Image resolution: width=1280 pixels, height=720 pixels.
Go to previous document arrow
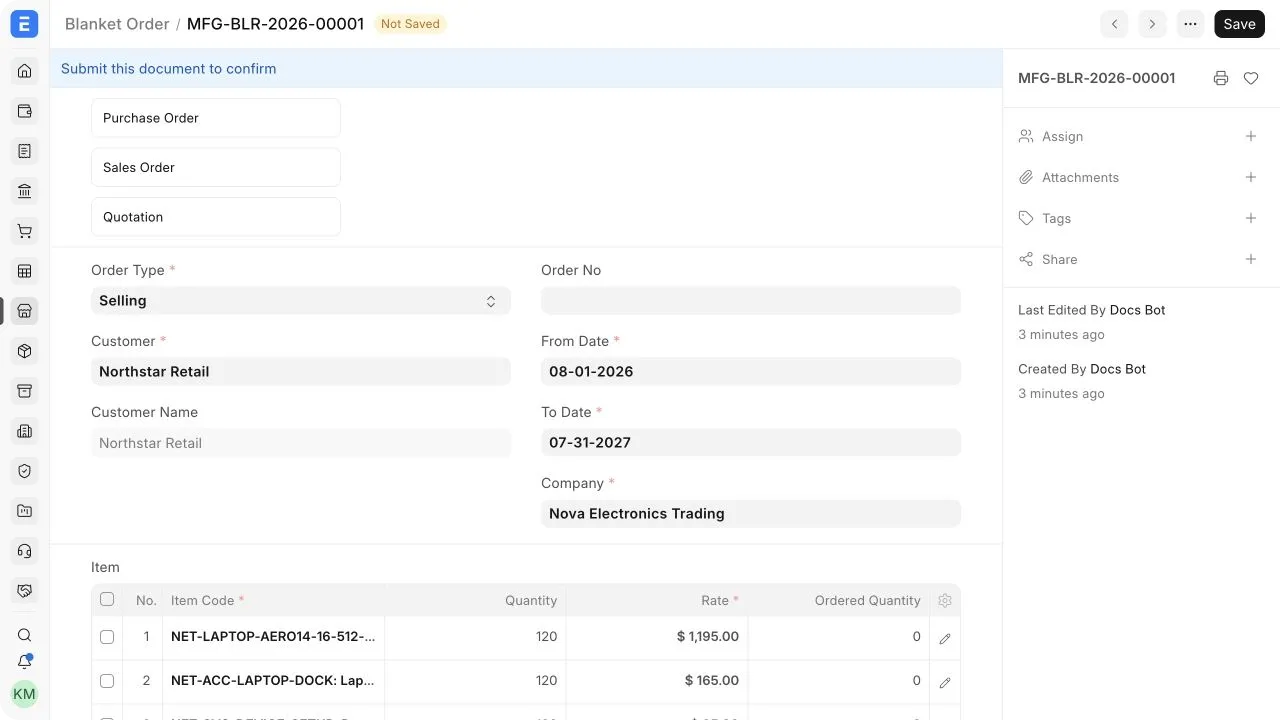[x=1114, y=24]
